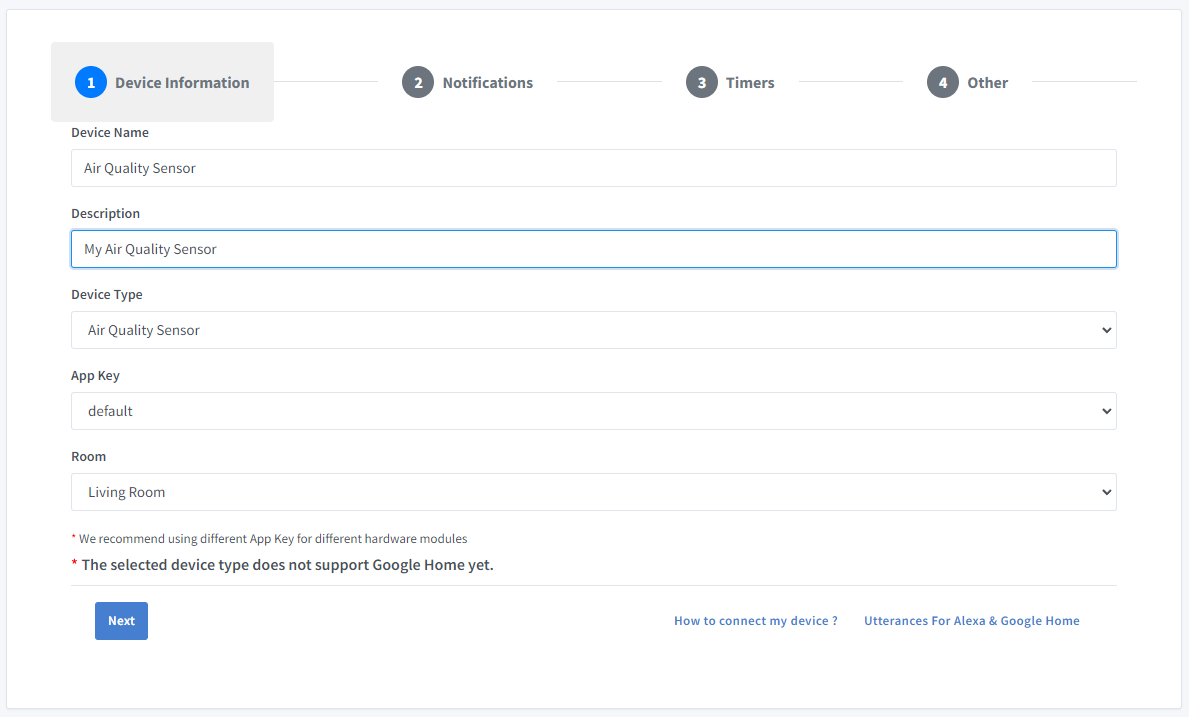Click the bold 'Device Name' field label
Image resolution: width=1189 pixels, height=717 pixels.
coord(110,132)
